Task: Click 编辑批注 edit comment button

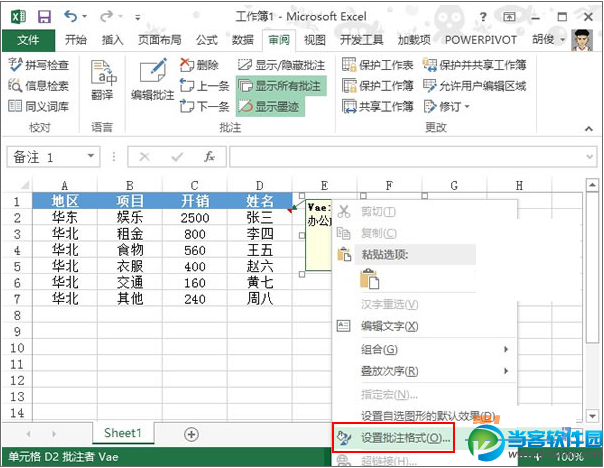Action: [x=153, y=80]
